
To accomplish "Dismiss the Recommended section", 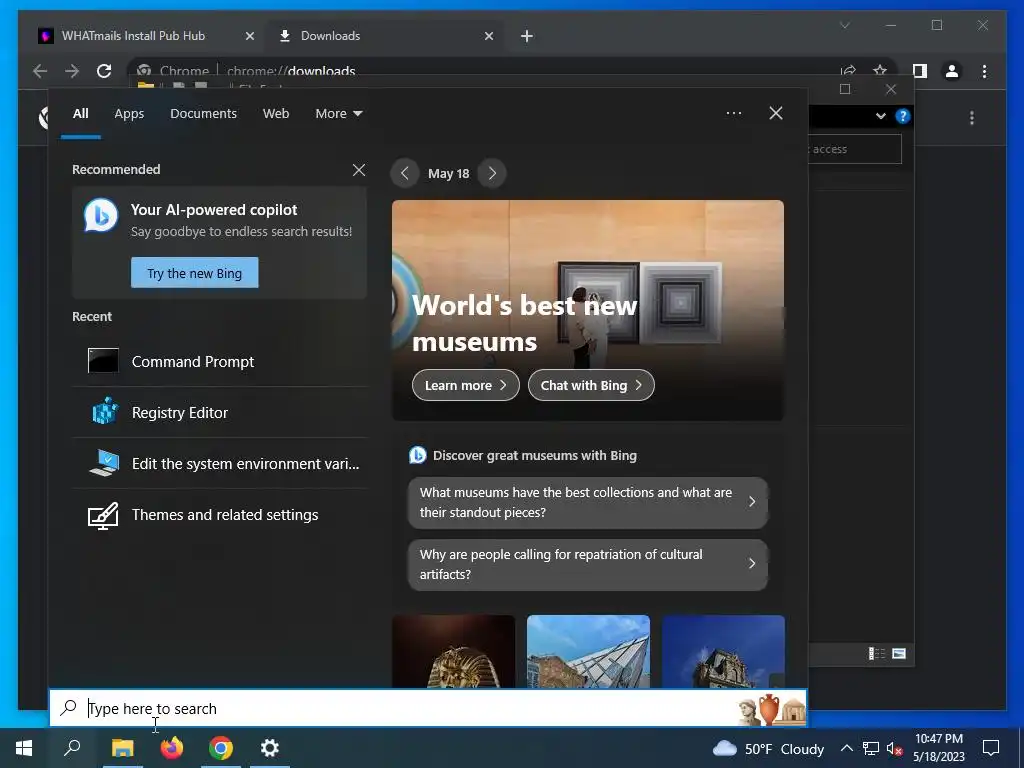I will [x=359, y=170].
